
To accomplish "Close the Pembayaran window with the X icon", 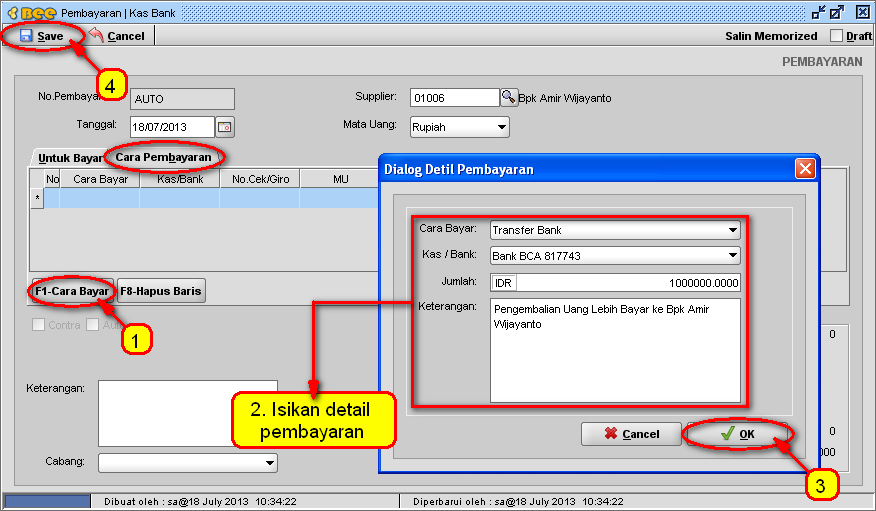I will pyautogui.click(x=863, y=12).
